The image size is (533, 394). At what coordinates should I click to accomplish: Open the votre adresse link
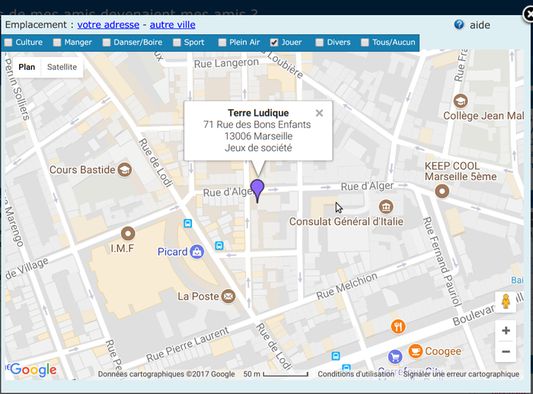tap(108, 25)
